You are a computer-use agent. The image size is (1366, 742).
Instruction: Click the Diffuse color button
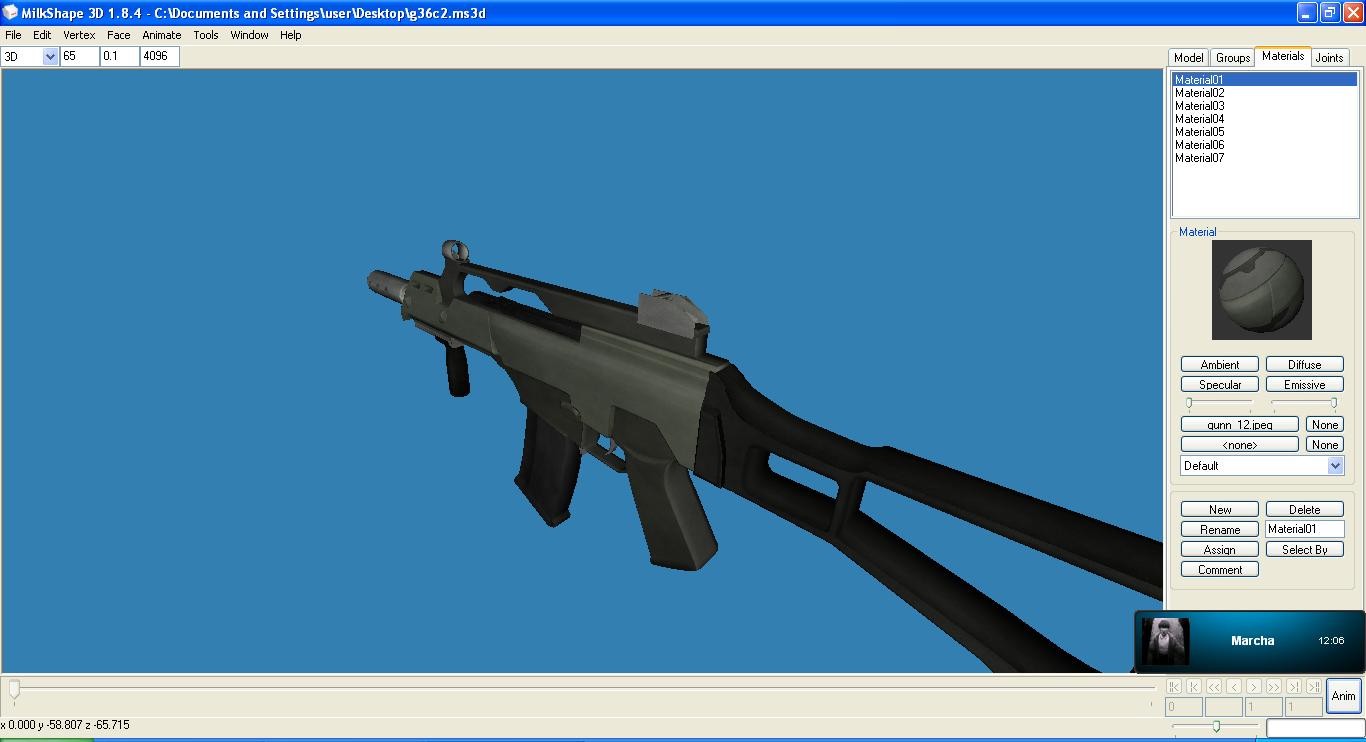(1305, 365)
